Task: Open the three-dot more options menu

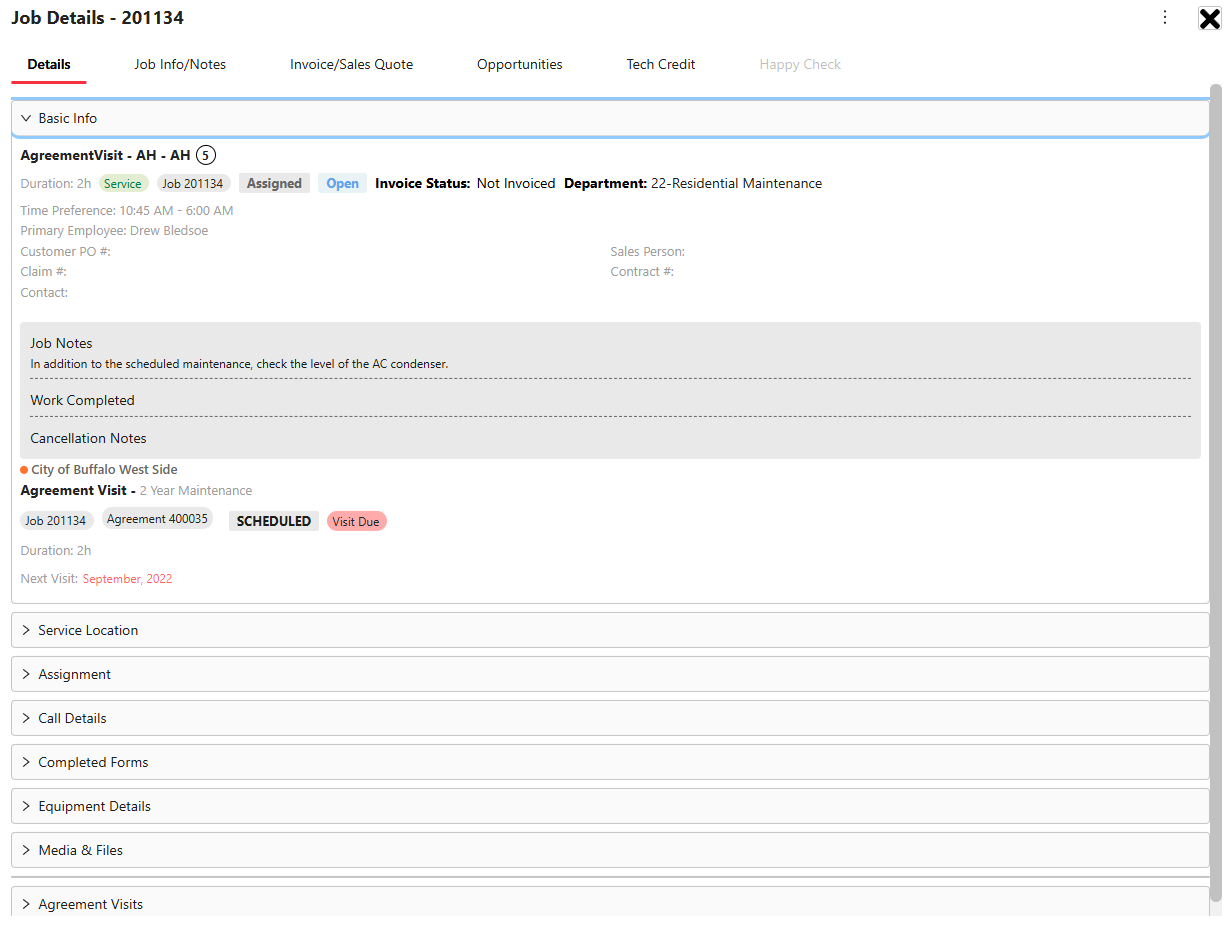Action: tap(1165, 17)
